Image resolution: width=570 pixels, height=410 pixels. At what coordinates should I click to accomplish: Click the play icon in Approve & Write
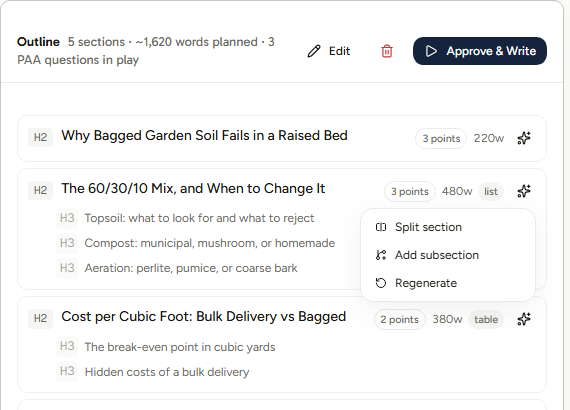point(431,51)
